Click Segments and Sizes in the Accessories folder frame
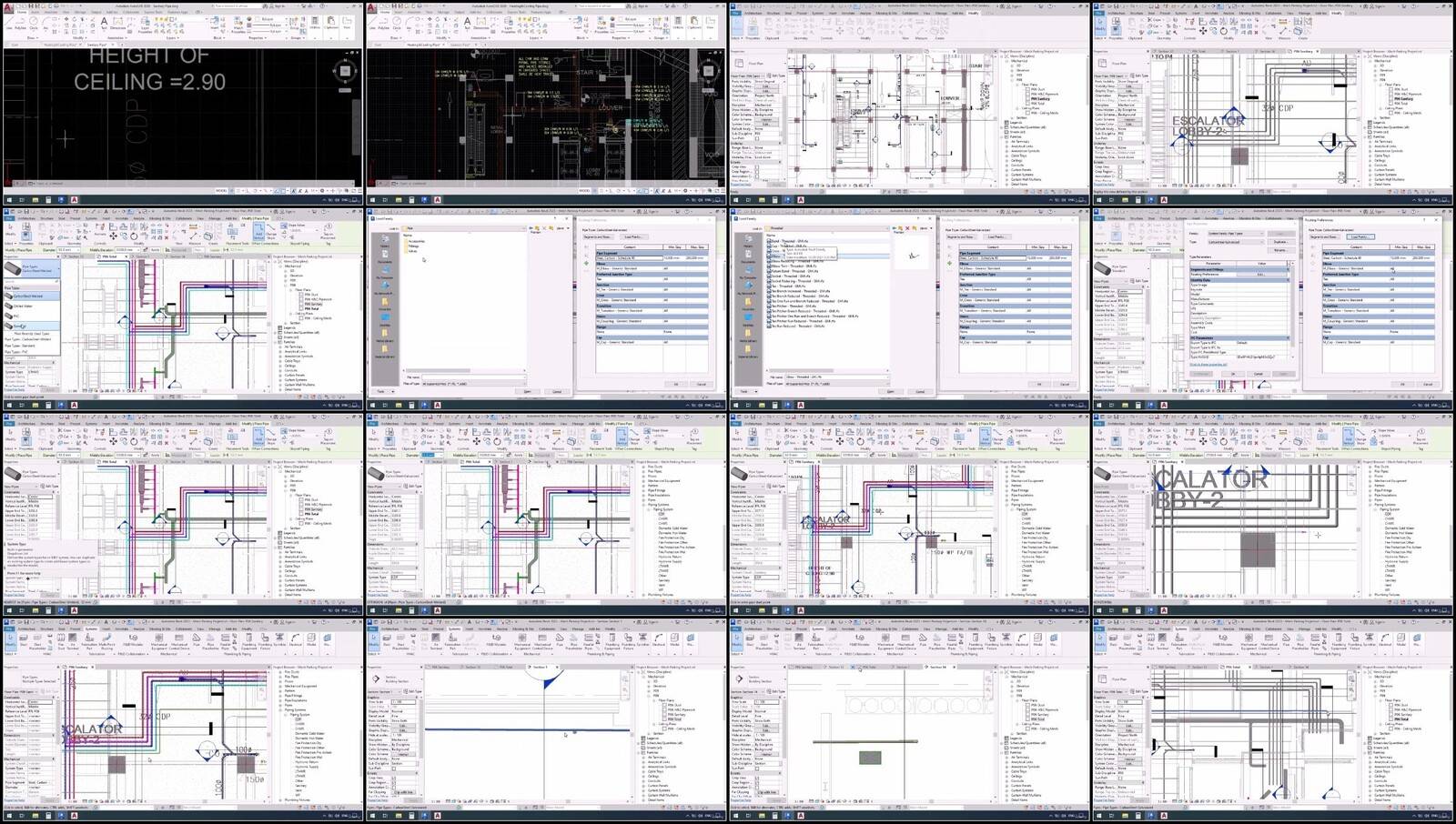The image size is (1456, 824). click(x=597, y=236)
